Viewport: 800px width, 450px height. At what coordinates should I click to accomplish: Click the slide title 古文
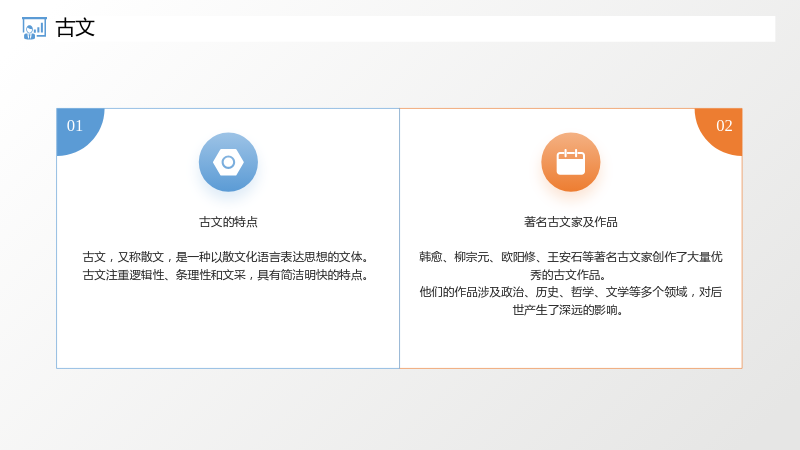[75, 28]
